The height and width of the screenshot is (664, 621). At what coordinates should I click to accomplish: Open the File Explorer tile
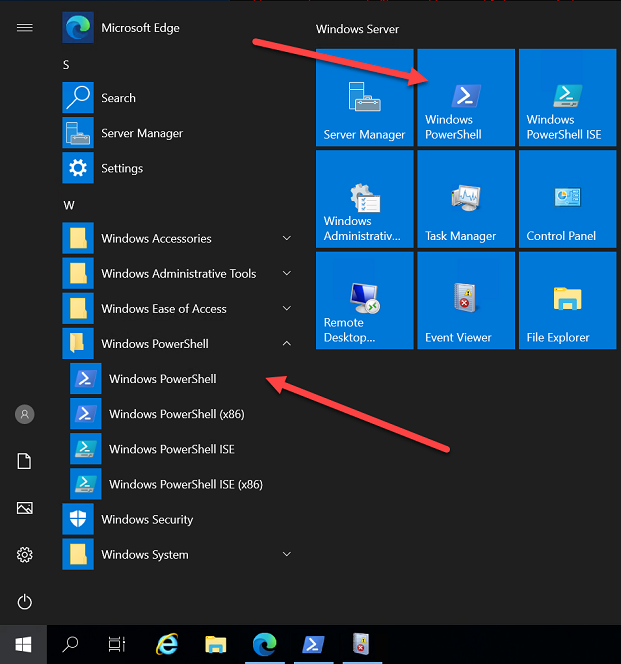click(x=568, y=300)
